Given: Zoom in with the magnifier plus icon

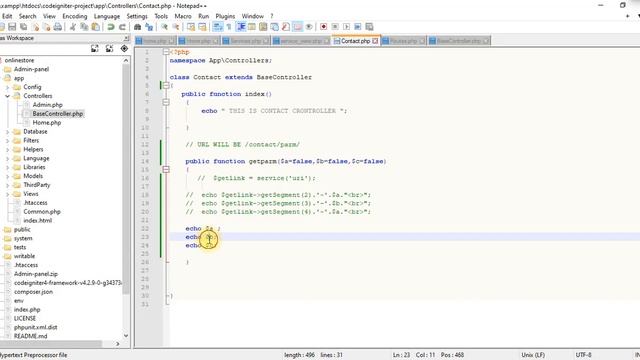Looking at the screenshot, I should point(164,27).
